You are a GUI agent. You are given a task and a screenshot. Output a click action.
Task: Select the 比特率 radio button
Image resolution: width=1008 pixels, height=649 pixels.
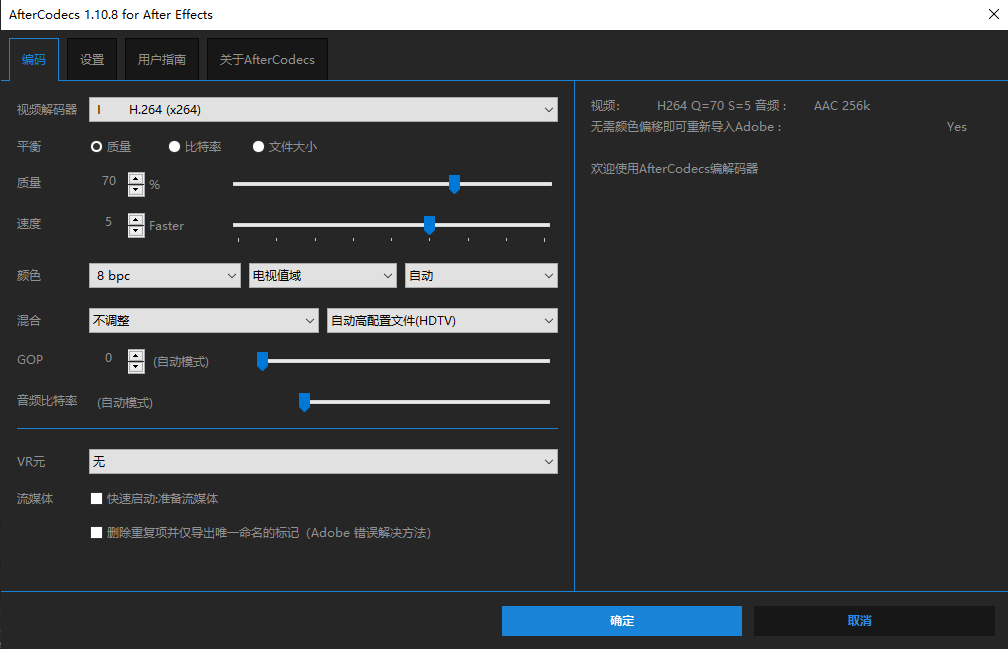click(x=174, y=147)
